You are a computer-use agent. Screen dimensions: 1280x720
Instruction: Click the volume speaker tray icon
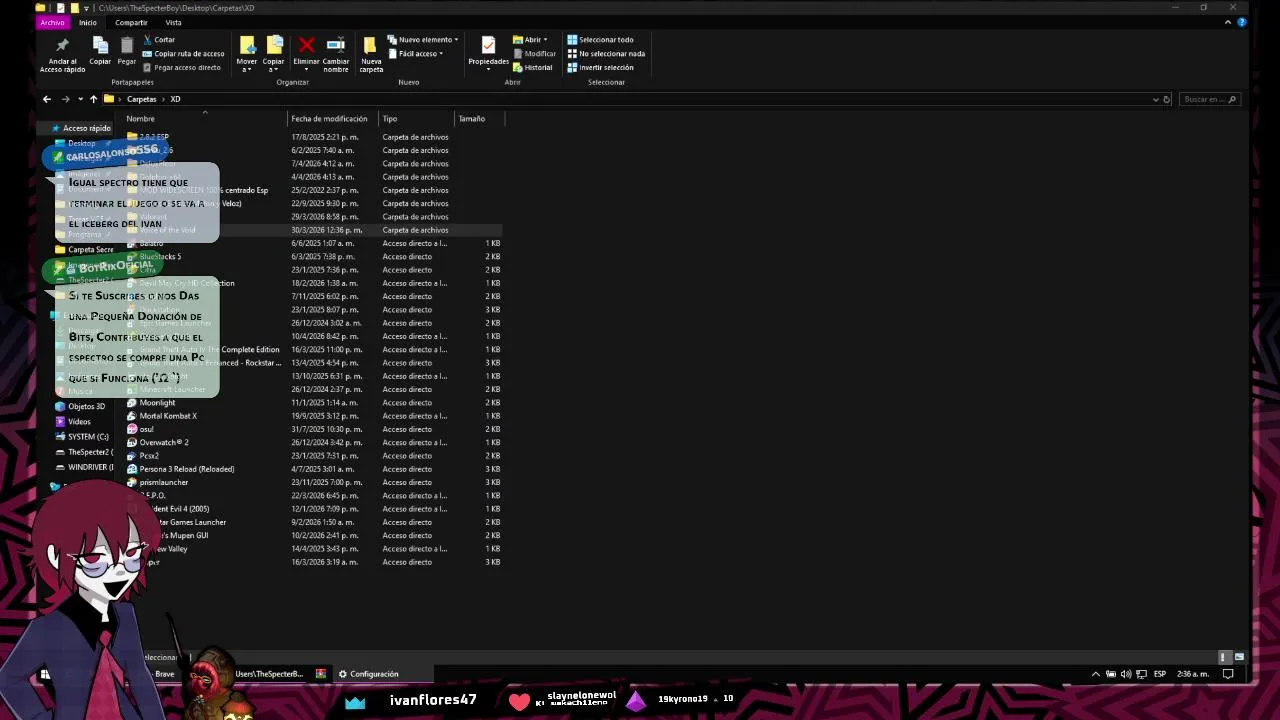coord(1126,674)
